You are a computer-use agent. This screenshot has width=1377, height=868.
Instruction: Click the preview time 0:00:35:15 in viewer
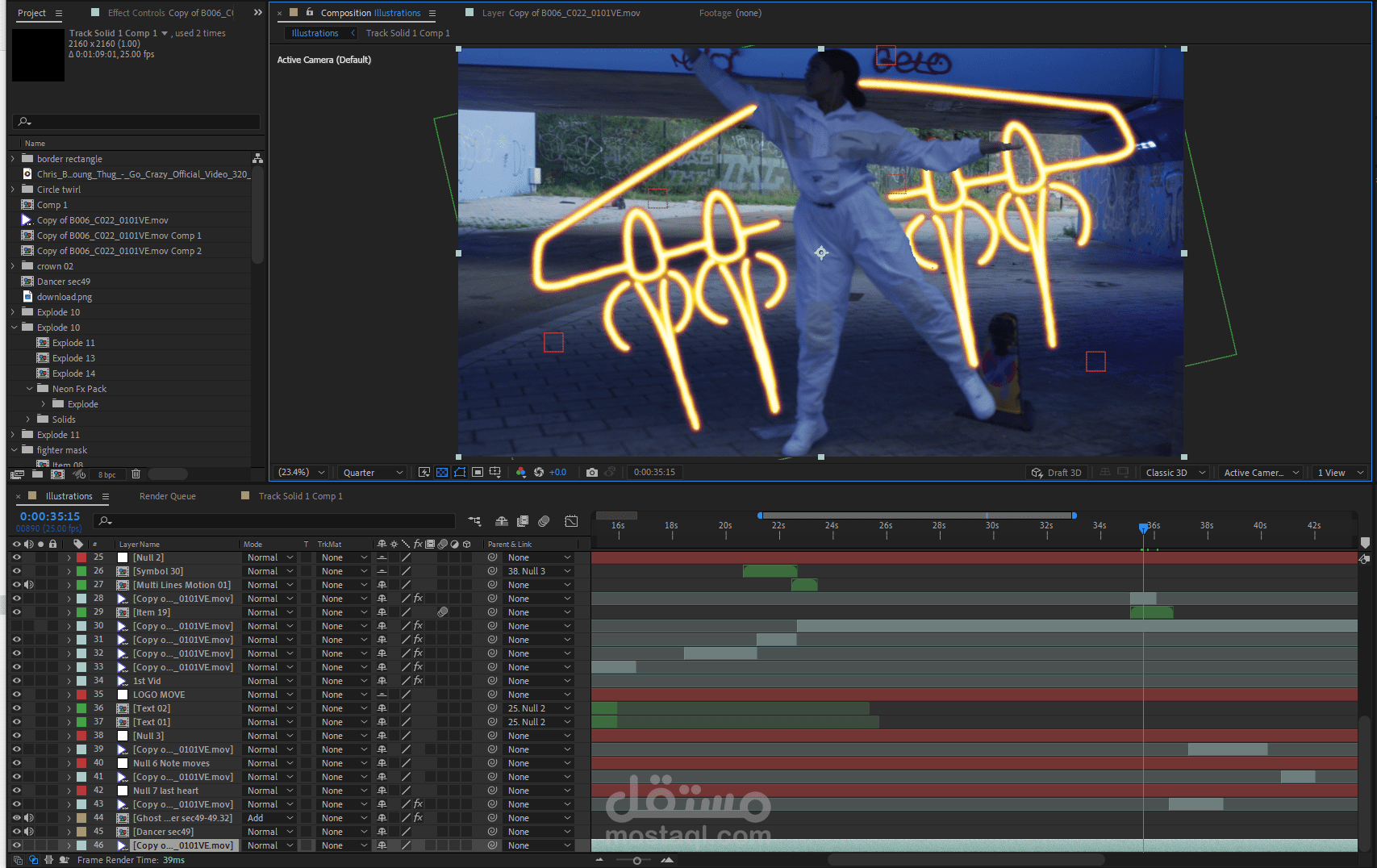click(x=654, y=472)
